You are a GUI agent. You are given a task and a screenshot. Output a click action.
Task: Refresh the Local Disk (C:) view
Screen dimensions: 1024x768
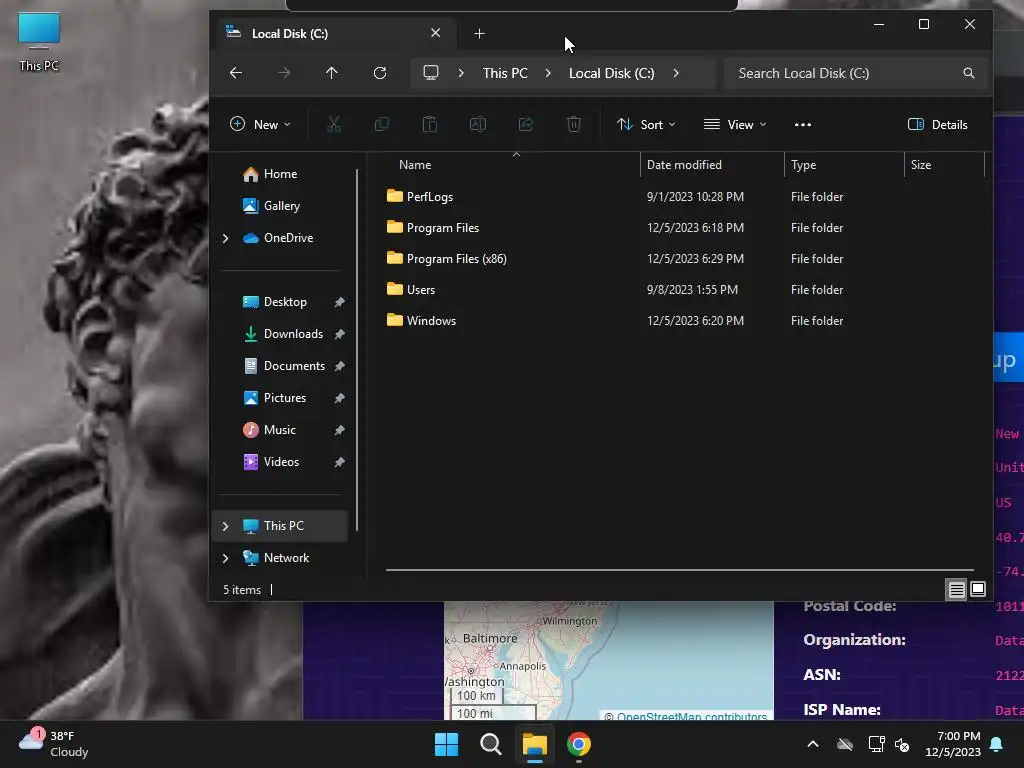point(379,73)
